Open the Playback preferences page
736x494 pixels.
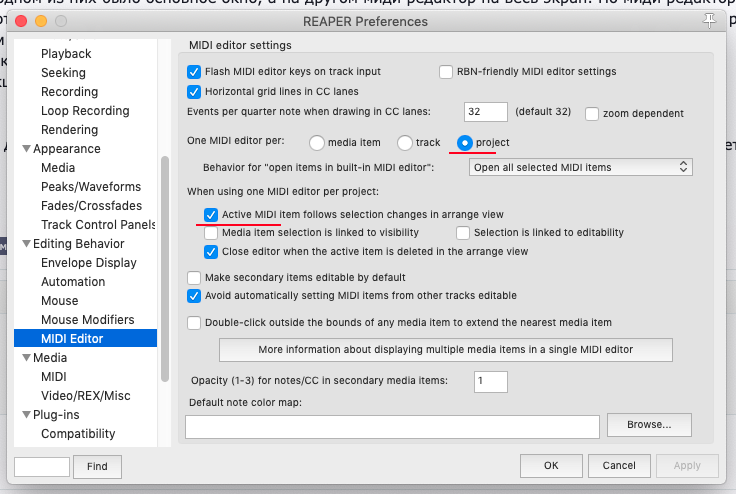tap(66, 54)
